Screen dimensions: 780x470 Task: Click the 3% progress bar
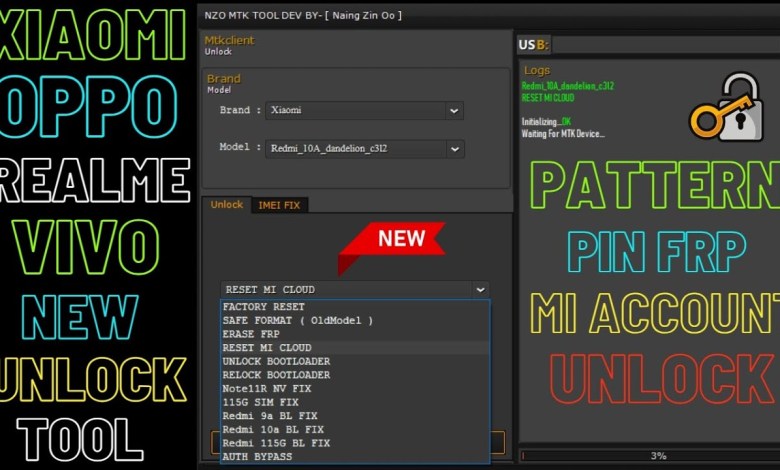click(x=646, y=456)
